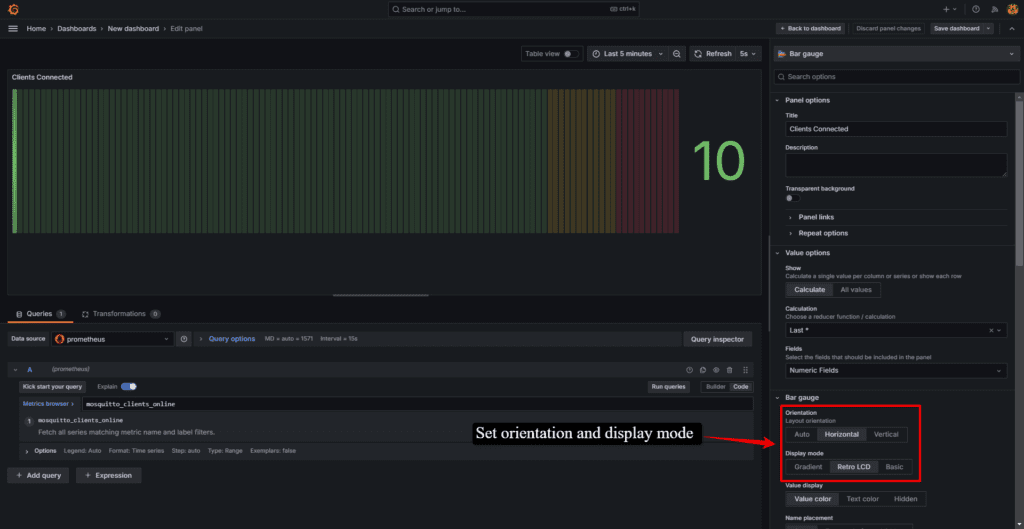1024x529 pixels.
Task: Open the 5s refresh interval dropdown
Action: [x=748, y=54]
